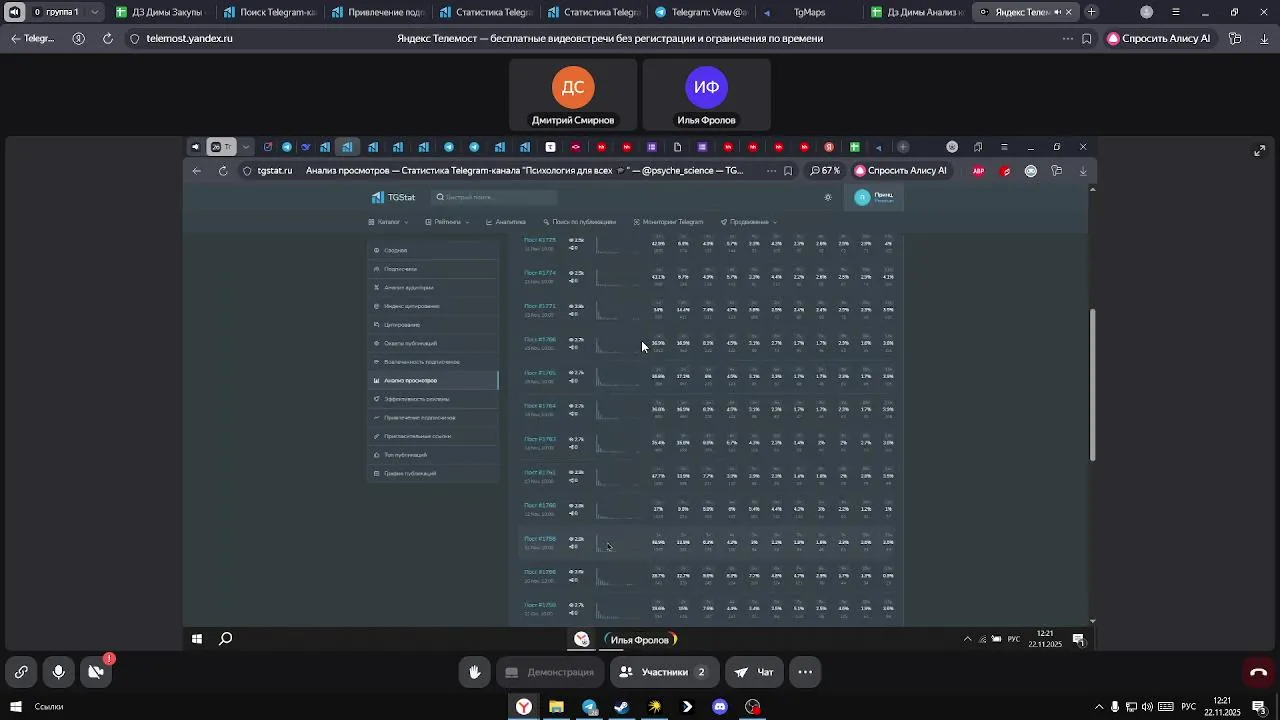This screenshot has height=720, width=1280.
Task: Select Привлечение подписчиков in the sidebar
Action: [x=433, y=418]
